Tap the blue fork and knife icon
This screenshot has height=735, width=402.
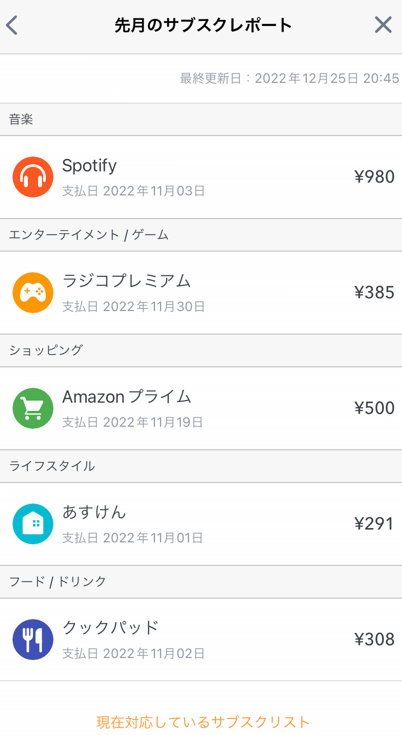33,639
